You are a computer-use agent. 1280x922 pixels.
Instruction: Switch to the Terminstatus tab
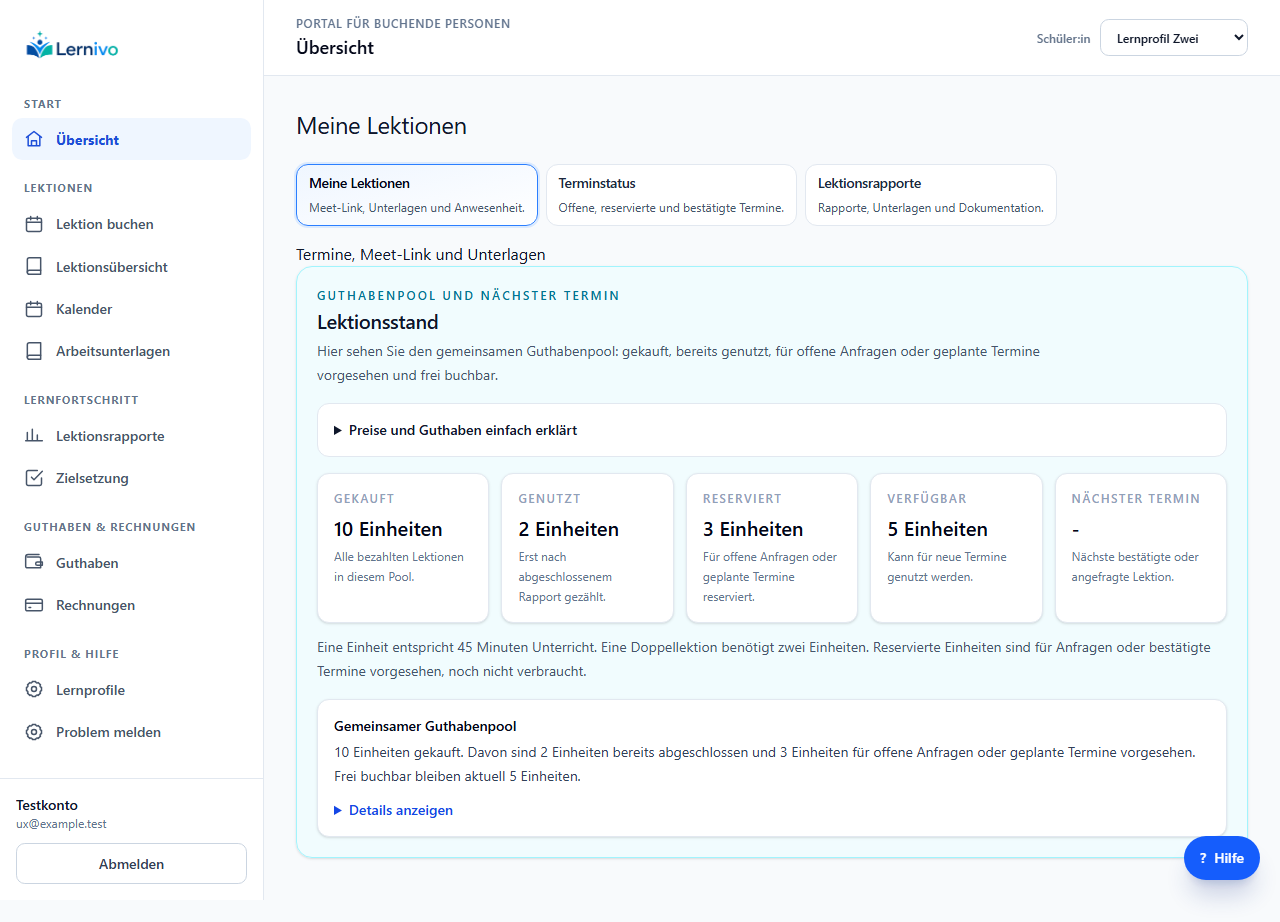click(671, 195)
